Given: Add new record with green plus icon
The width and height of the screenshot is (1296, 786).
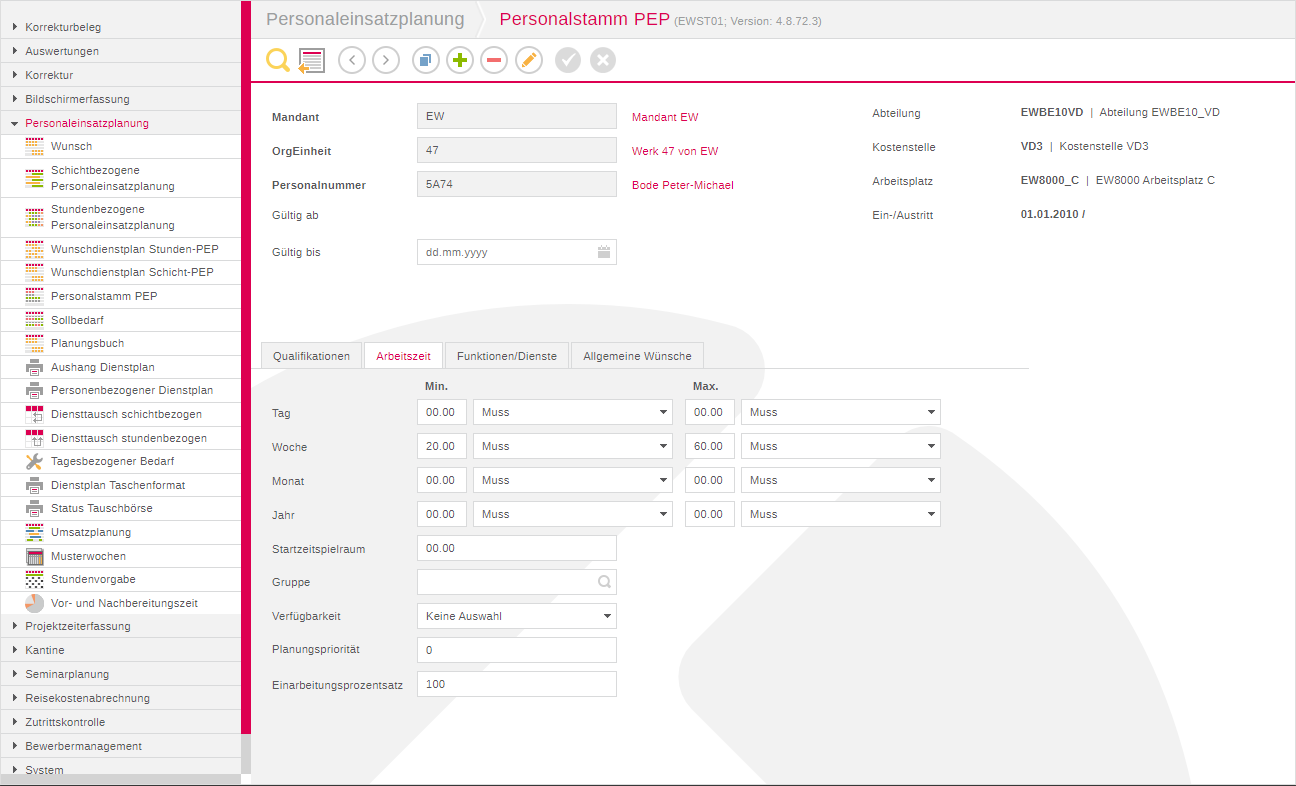Looking at the screenshot, I should [x=460, y=61].
